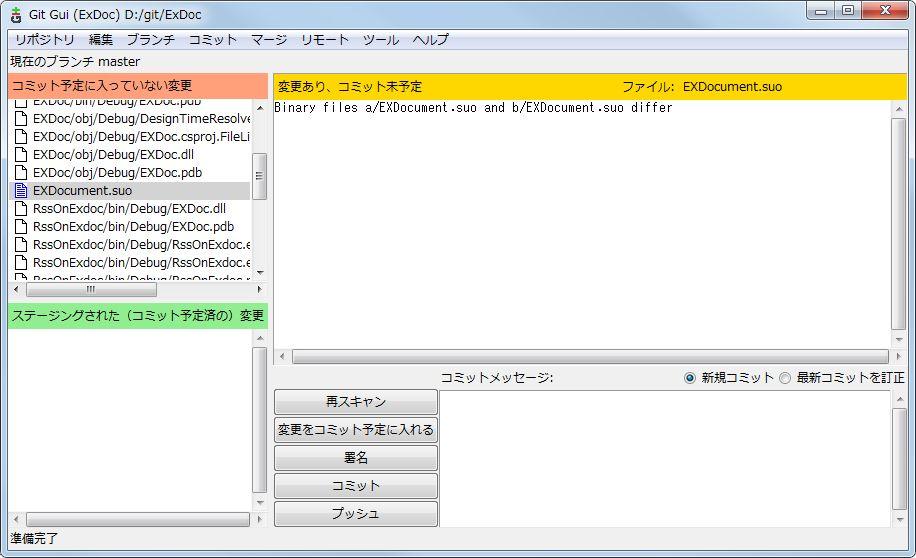Click file icon of RssOnExdoc/bin/Debug/EXDoc.dll

[21, 209]
